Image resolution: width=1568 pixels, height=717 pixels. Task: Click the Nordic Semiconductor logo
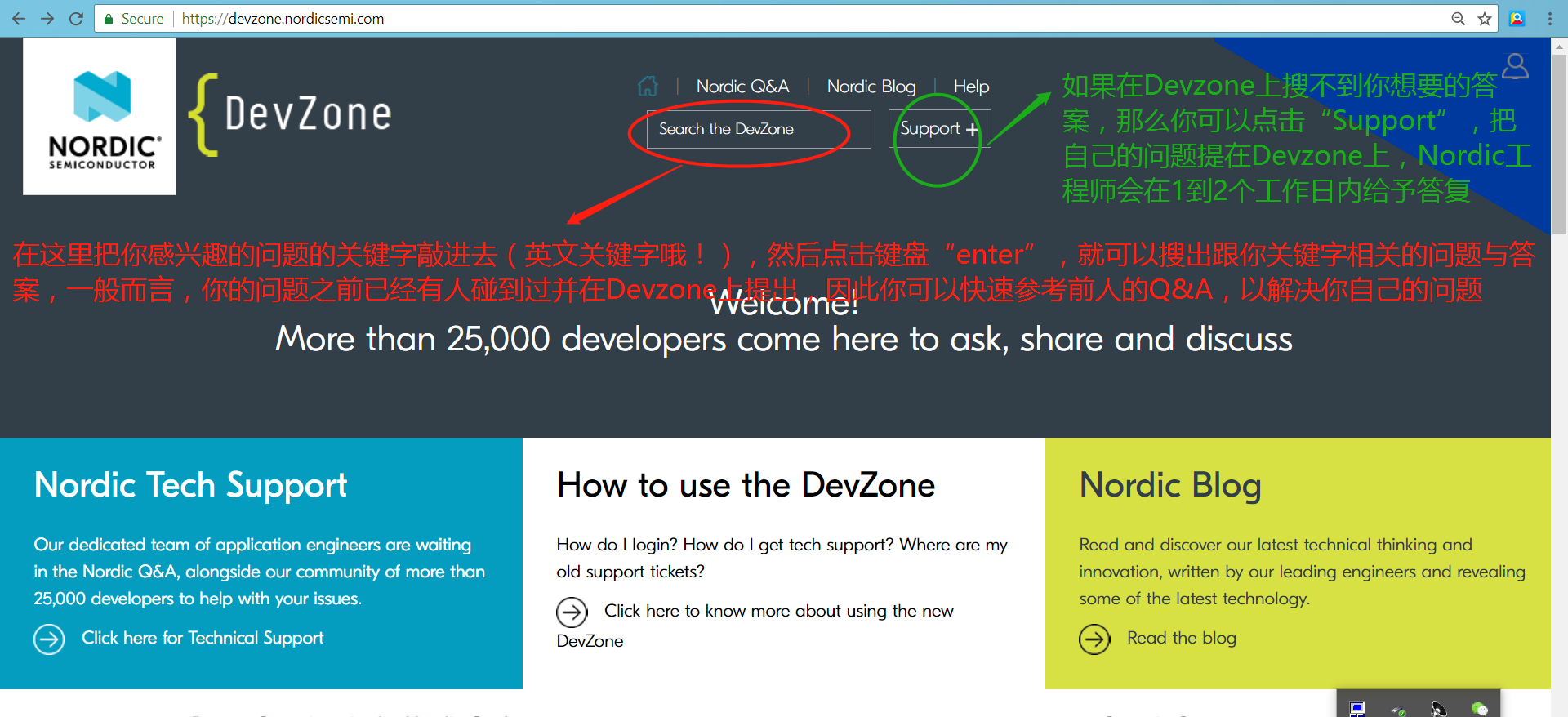tap(100, 117)
